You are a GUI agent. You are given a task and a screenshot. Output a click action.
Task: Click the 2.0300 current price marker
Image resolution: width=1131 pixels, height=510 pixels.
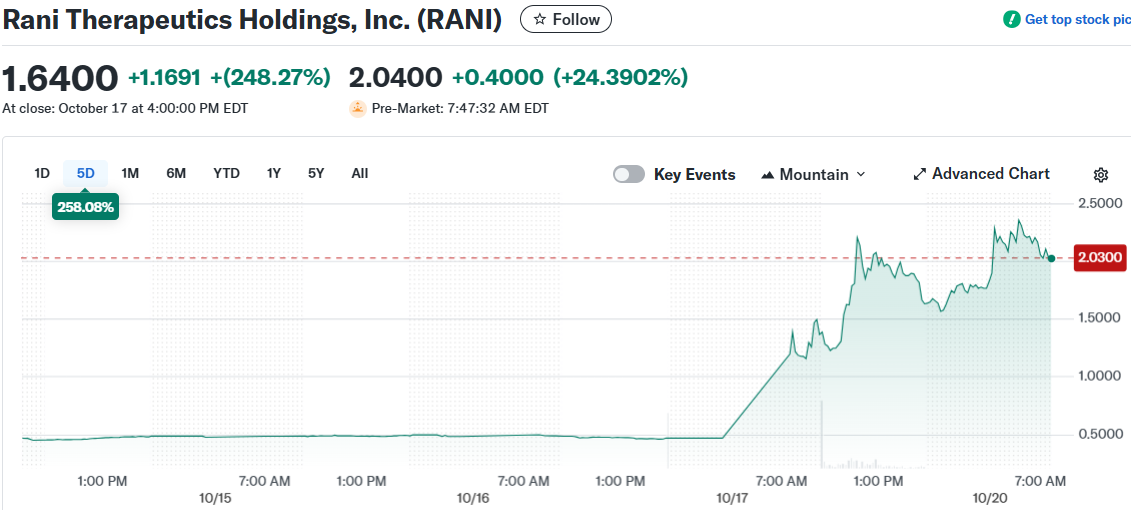point(1099,258)
